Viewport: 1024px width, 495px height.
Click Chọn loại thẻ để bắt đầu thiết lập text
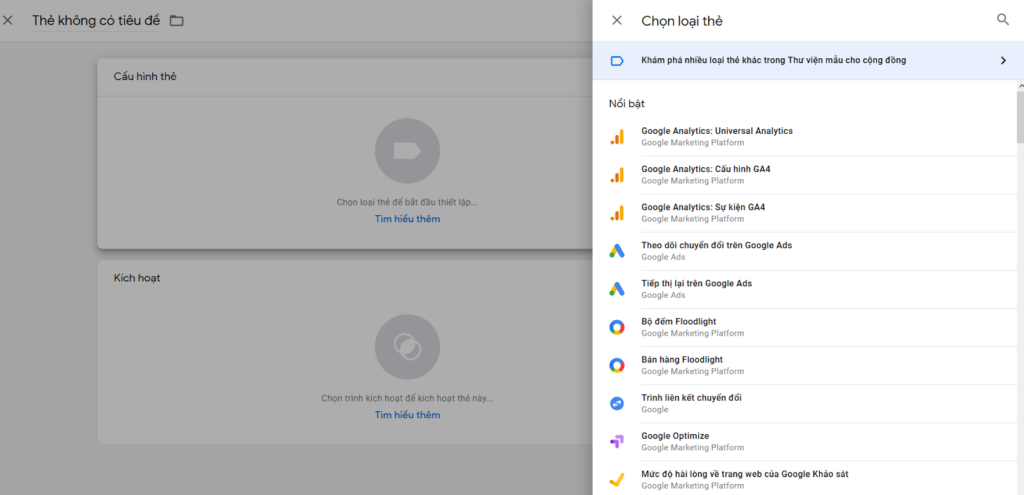tap(407, 202)
